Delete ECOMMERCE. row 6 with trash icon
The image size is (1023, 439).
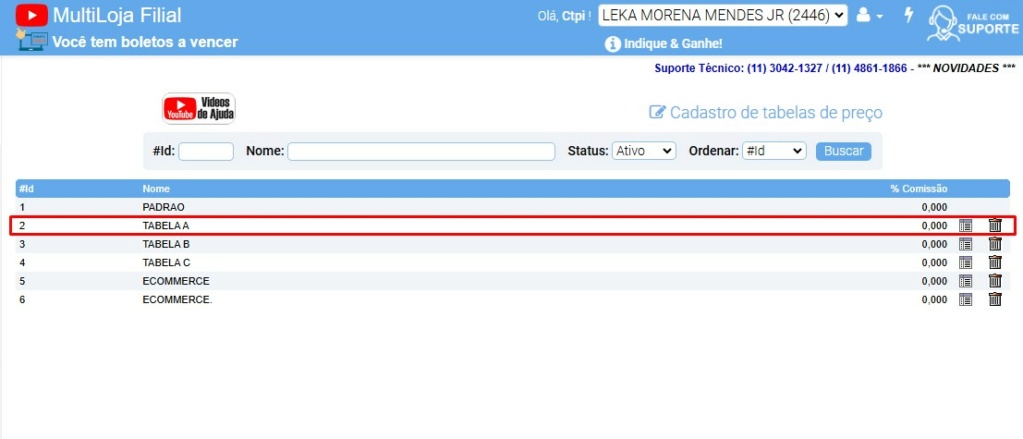(995, 299)
